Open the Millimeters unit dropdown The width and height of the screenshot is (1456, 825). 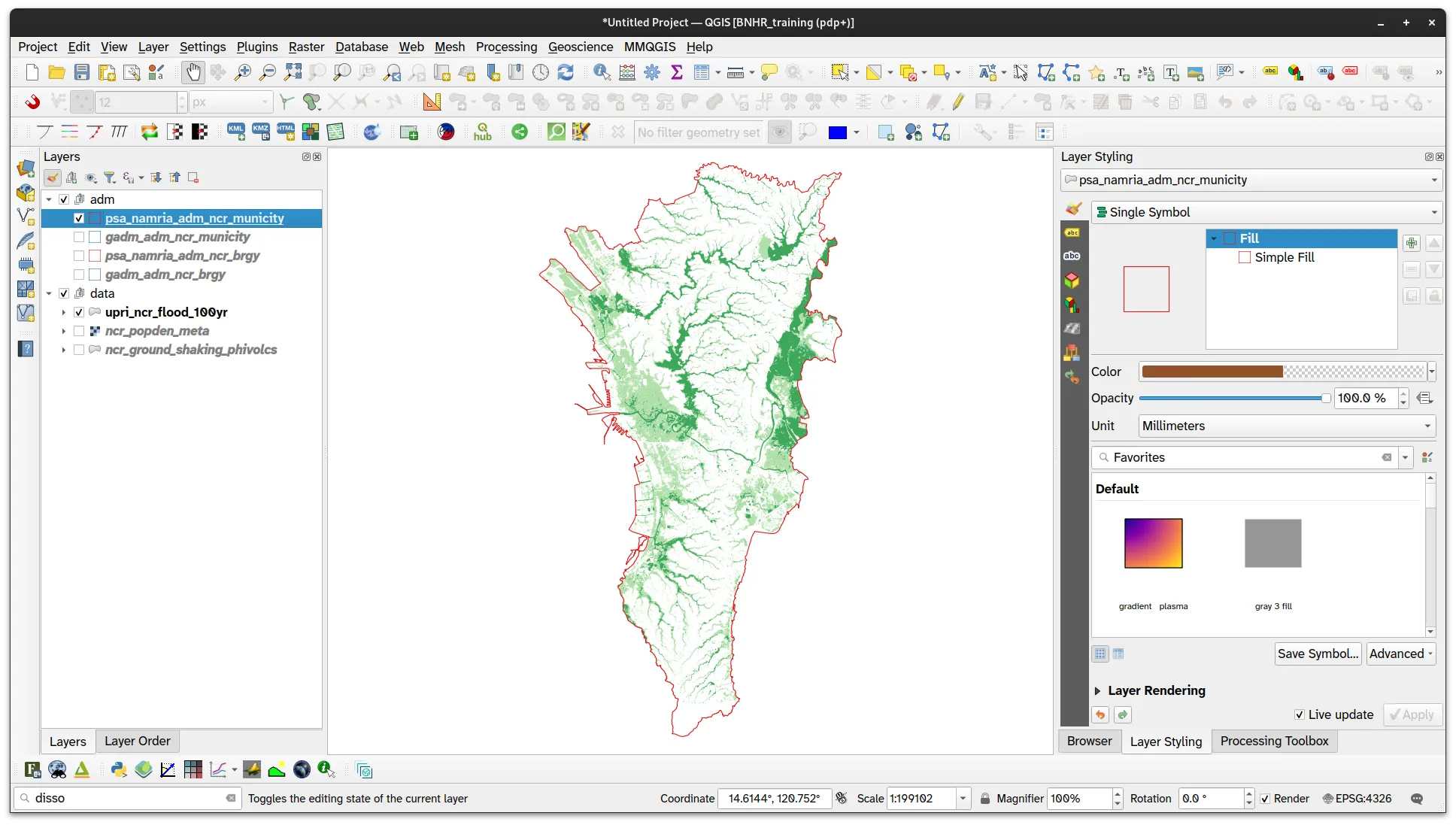click(x=1287, y=426)
